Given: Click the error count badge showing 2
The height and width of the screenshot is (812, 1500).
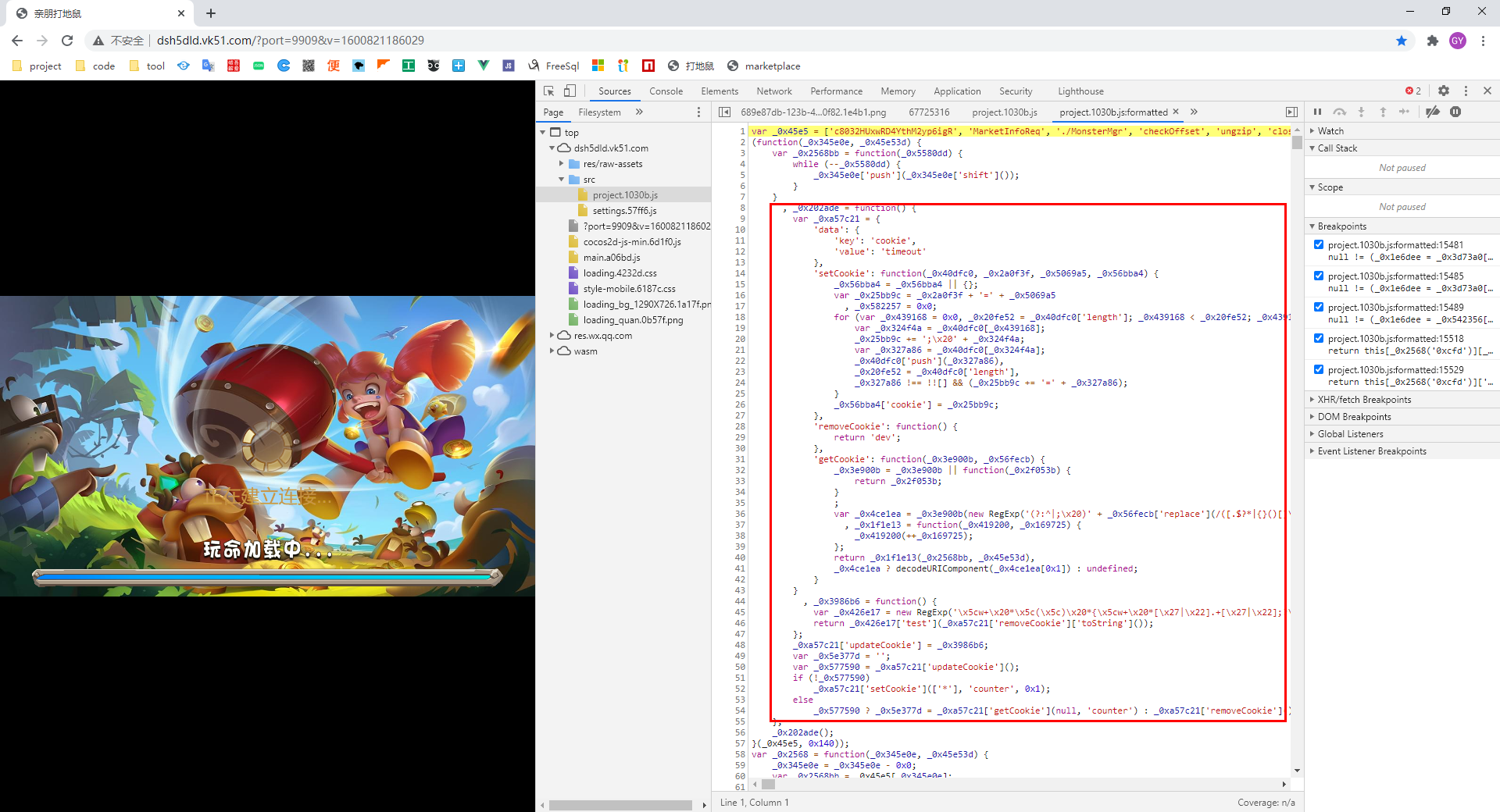Looking at the screenshot, I should tap(1413, 91).
